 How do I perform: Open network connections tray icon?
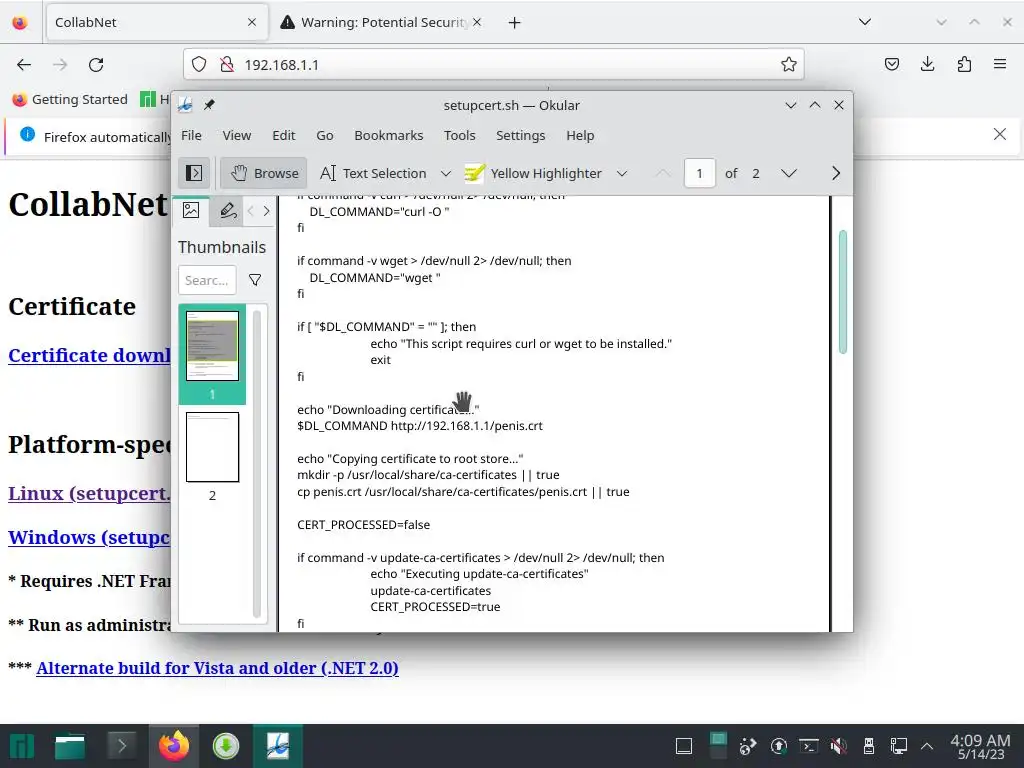point(899,746)
